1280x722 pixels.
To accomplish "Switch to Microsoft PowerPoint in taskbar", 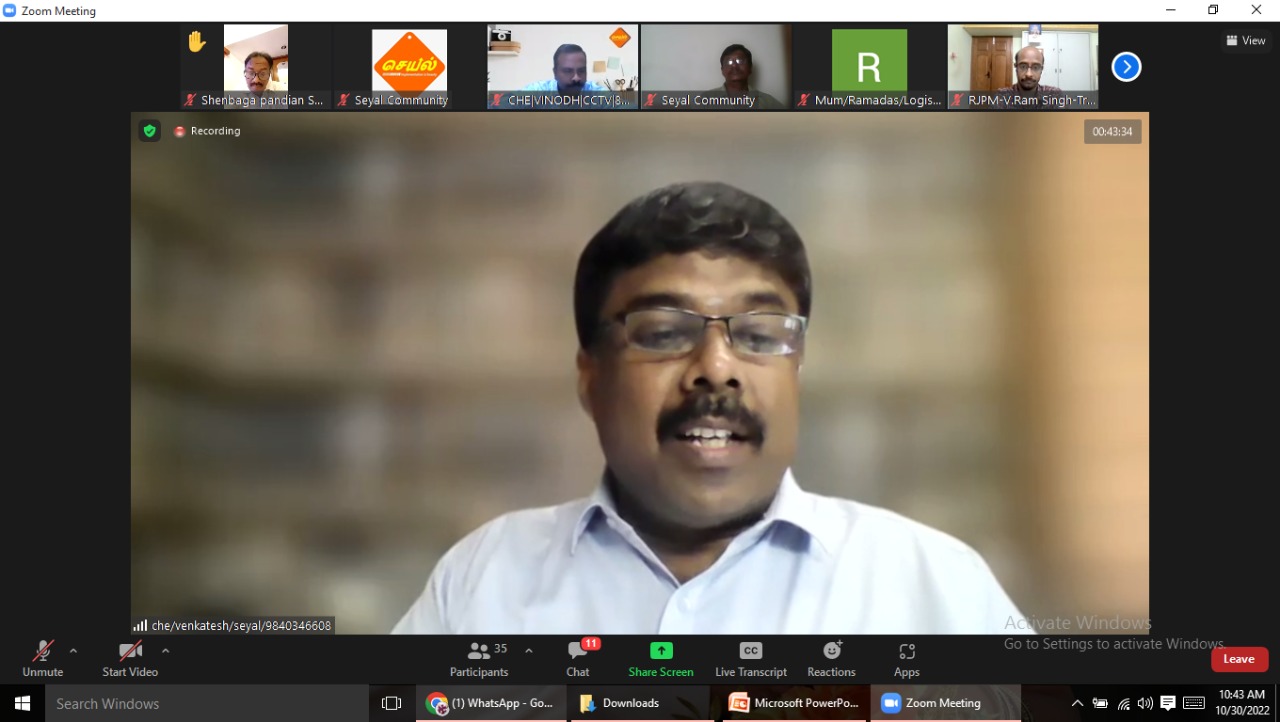I will coord(795,703).
